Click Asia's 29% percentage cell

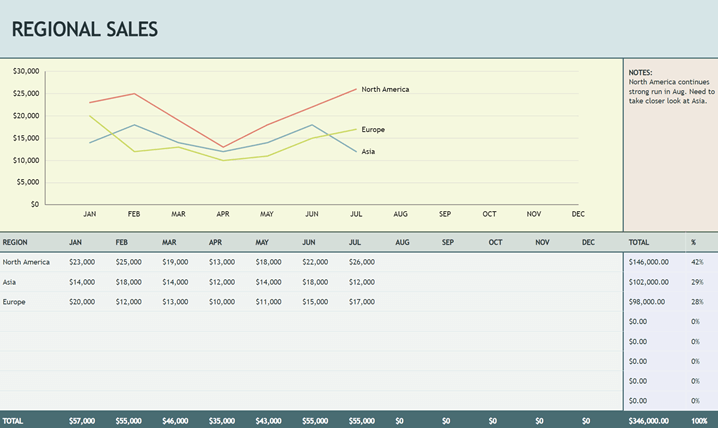point(696,282)
